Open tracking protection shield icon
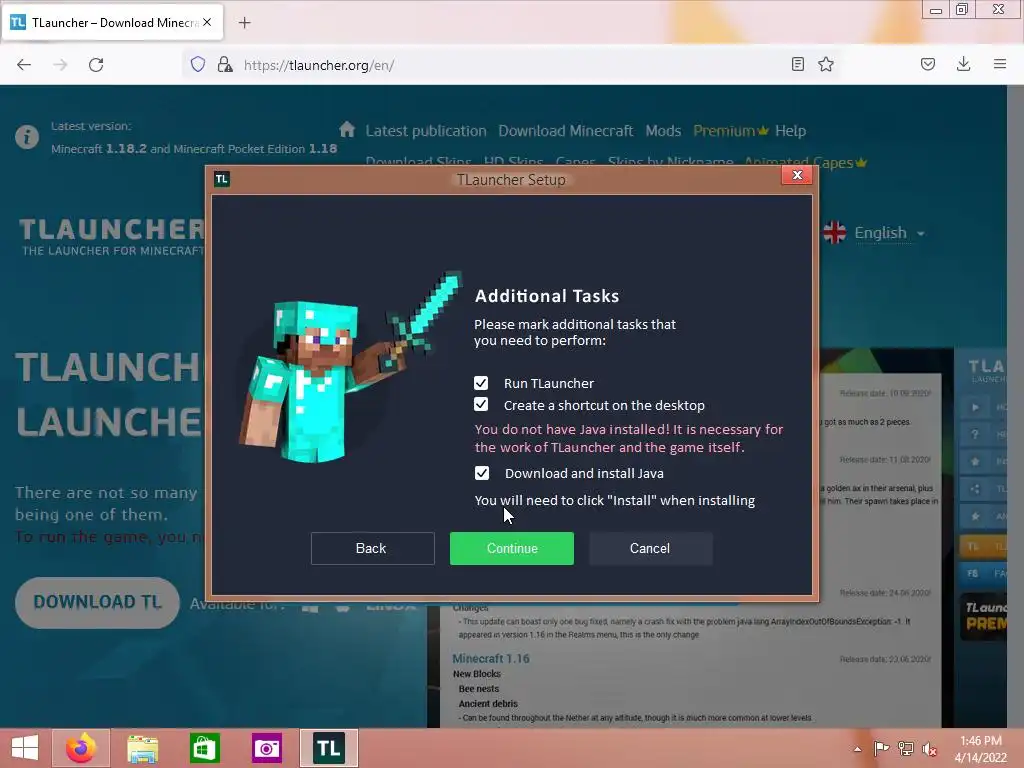 coord(198,64)
